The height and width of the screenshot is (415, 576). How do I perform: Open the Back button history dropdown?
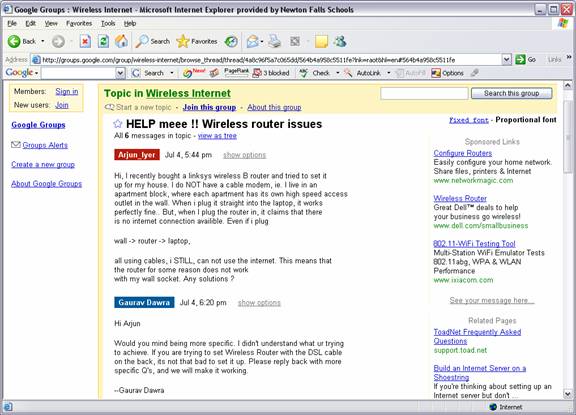[x=43, y=42]
